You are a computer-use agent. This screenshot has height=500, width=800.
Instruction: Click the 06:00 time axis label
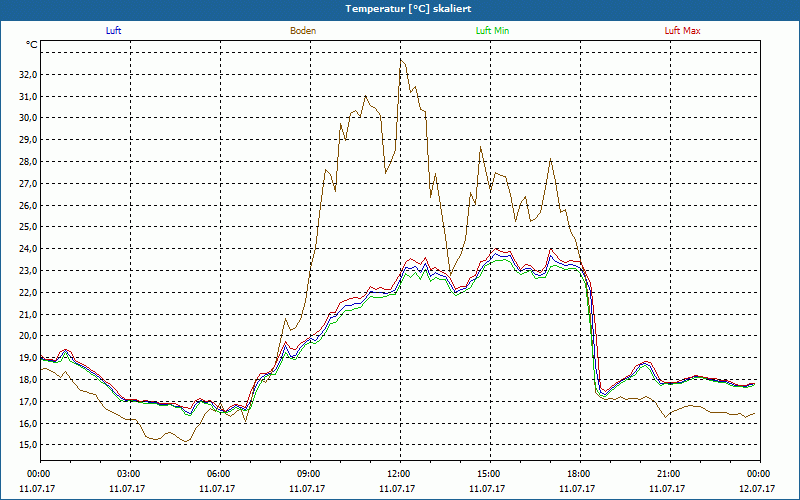[218, 474]
